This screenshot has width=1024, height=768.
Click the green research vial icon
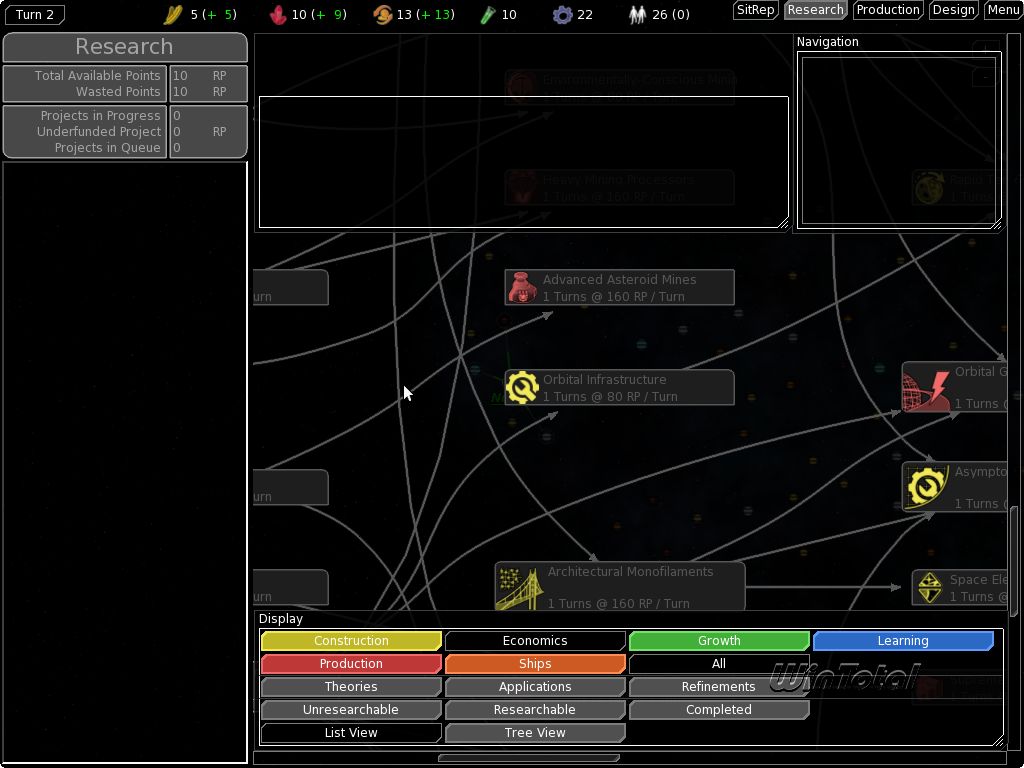(488, 14)
